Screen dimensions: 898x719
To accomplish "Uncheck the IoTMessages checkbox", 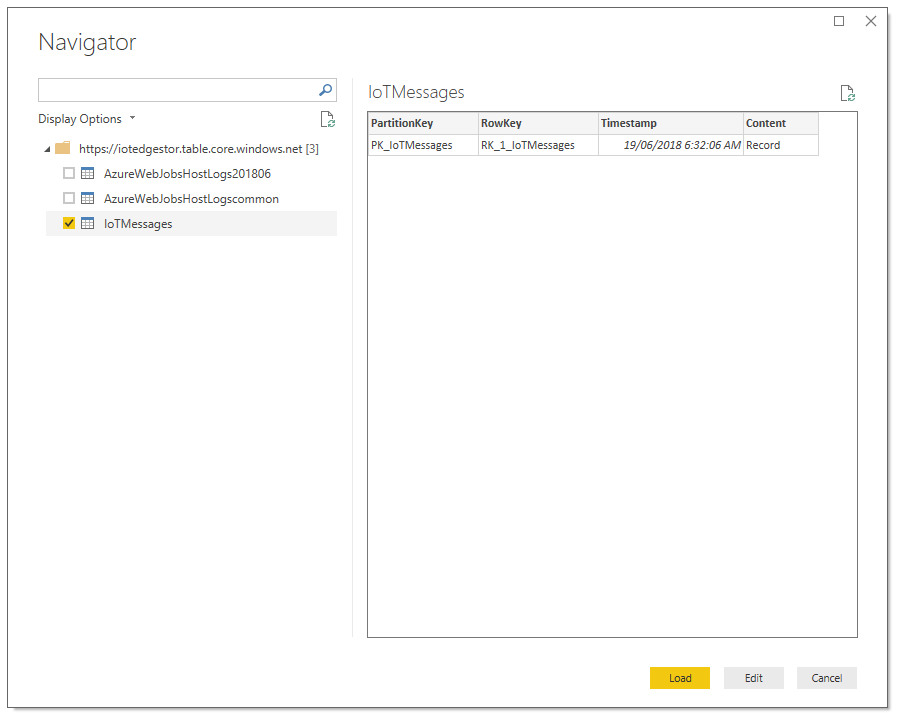I will (x=69, y=223).
